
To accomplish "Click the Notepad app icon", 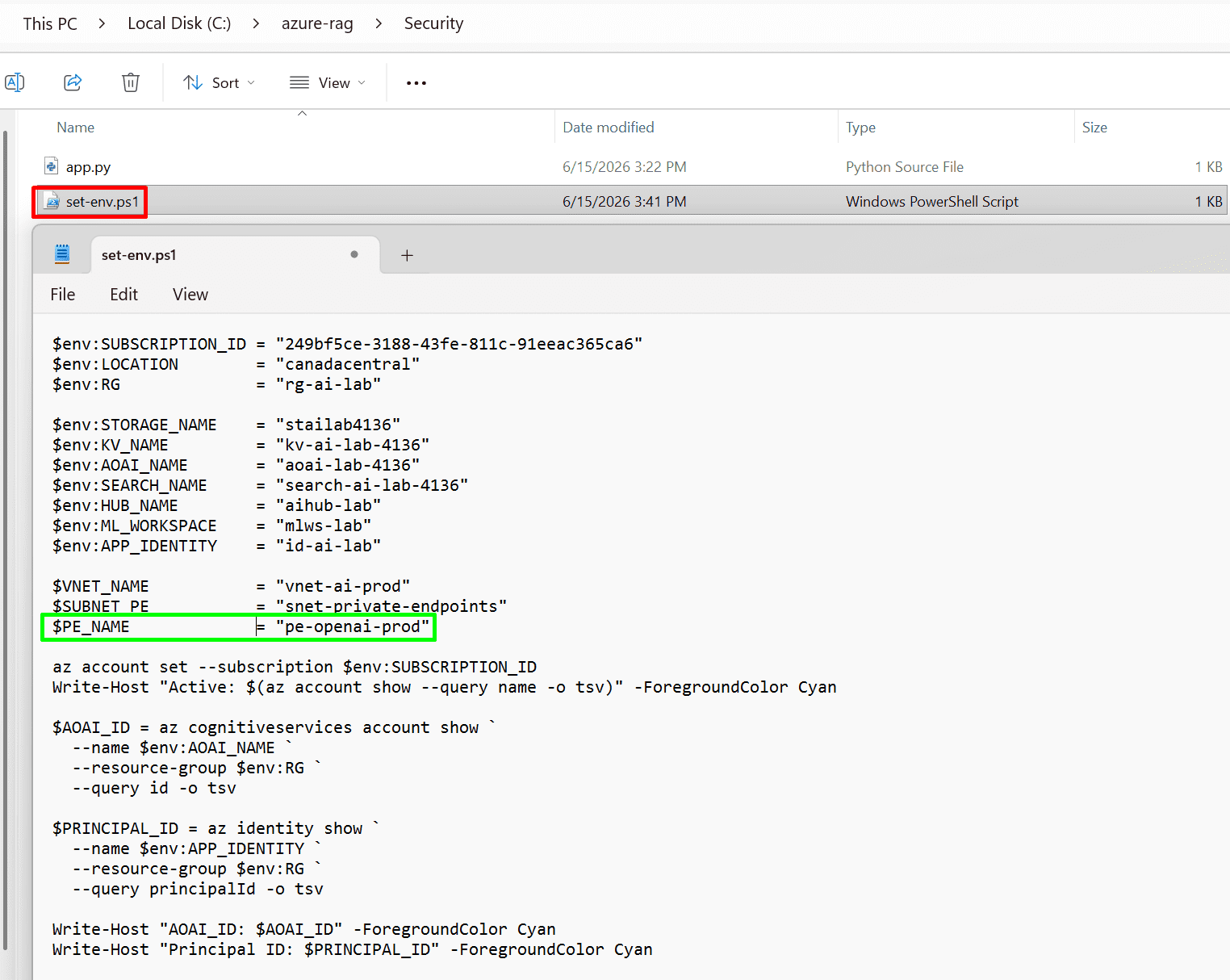I will [62, 254].
